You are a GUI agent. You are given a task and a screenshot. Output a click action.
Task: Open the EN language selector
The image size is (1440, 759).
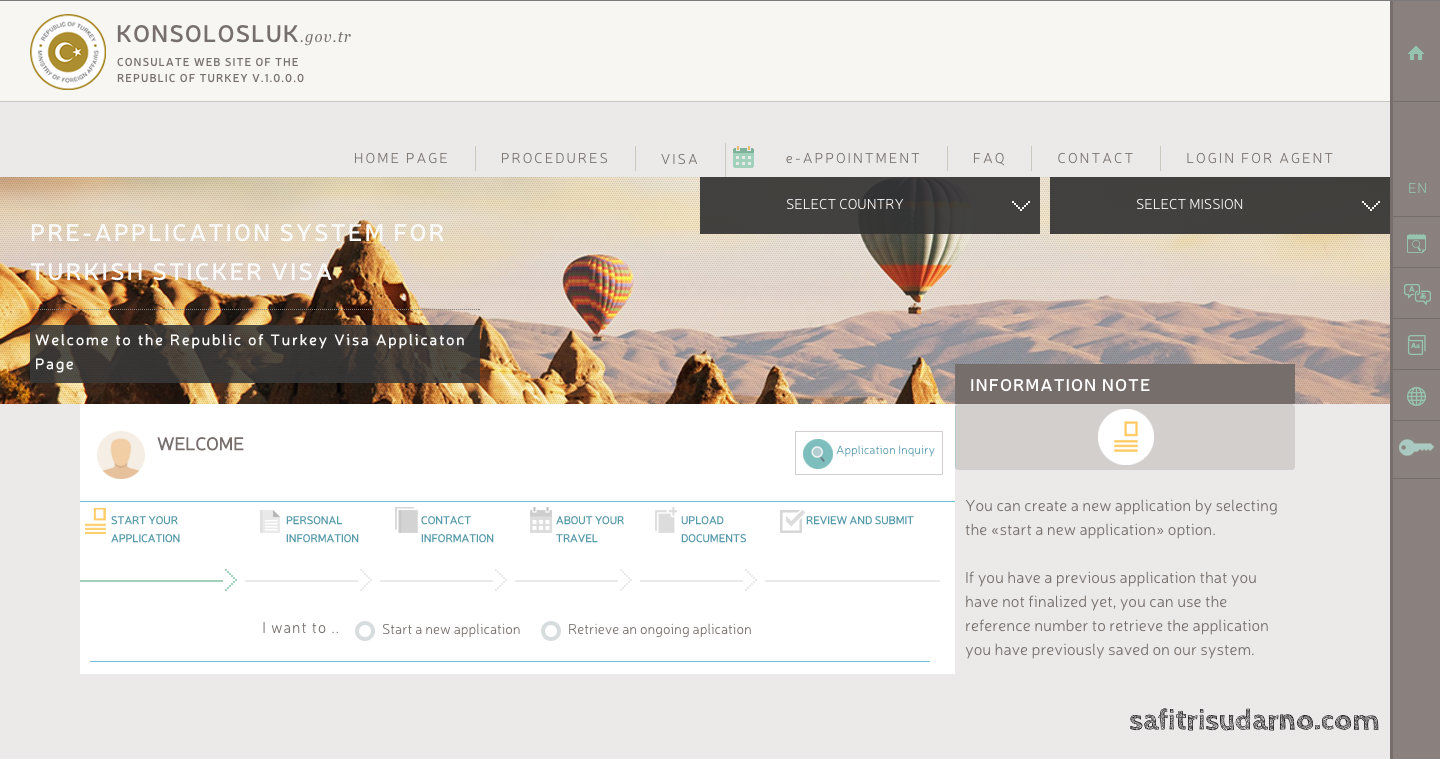1416,188
